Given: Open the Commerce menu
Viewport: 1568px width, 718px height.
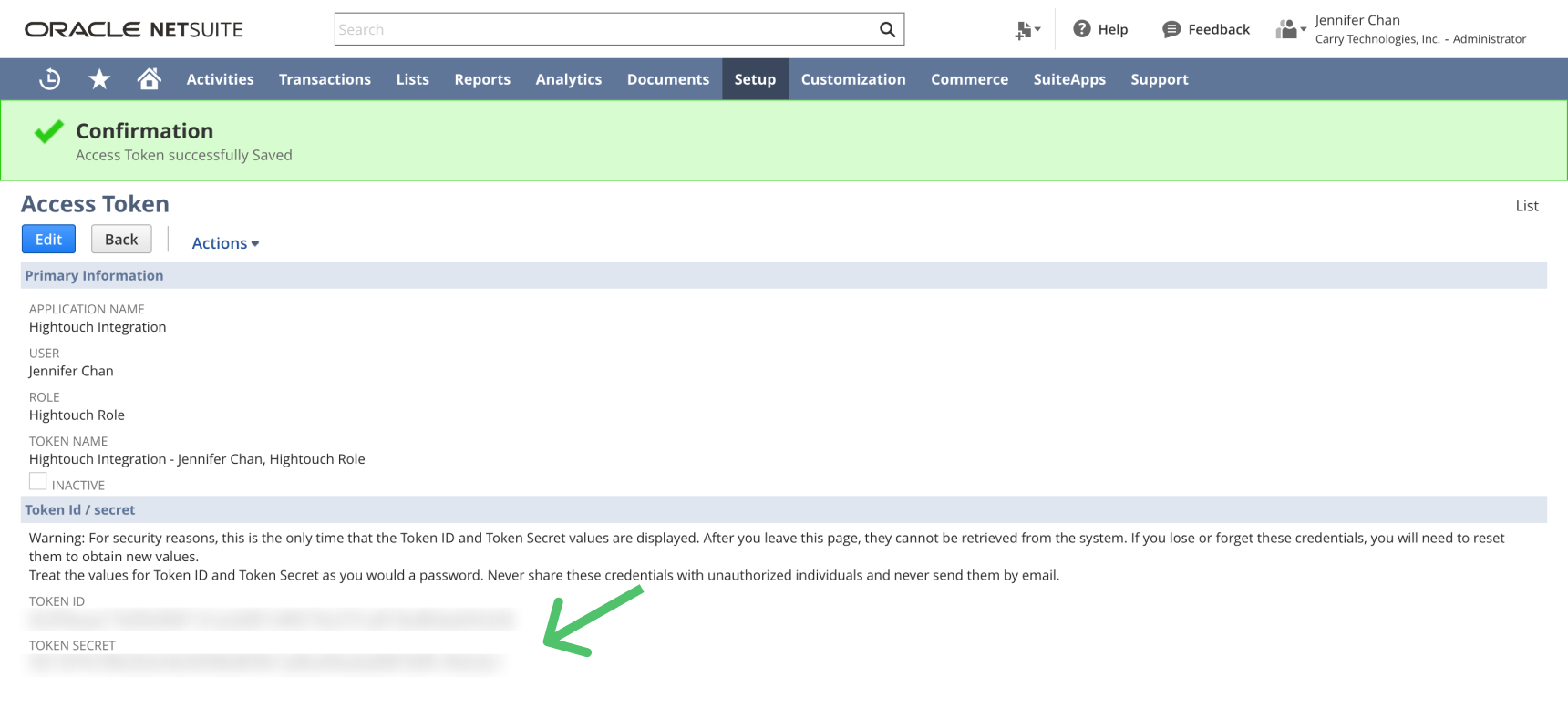Looking at the screenshot, I should (x=969, y=79).
